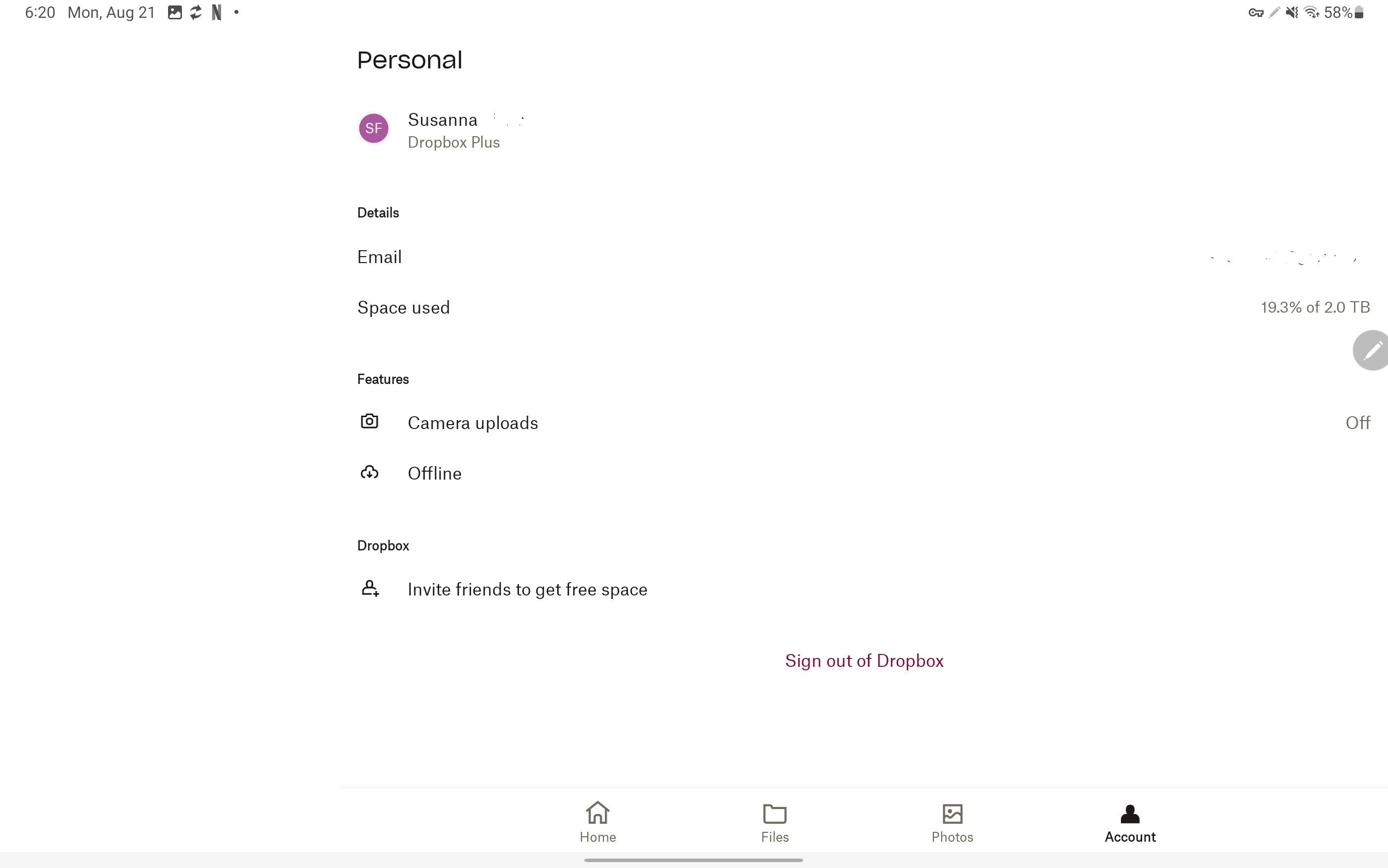Viewport: 1388px width, 868px height.
Task: Tap the Email row label
Action: 379,257
